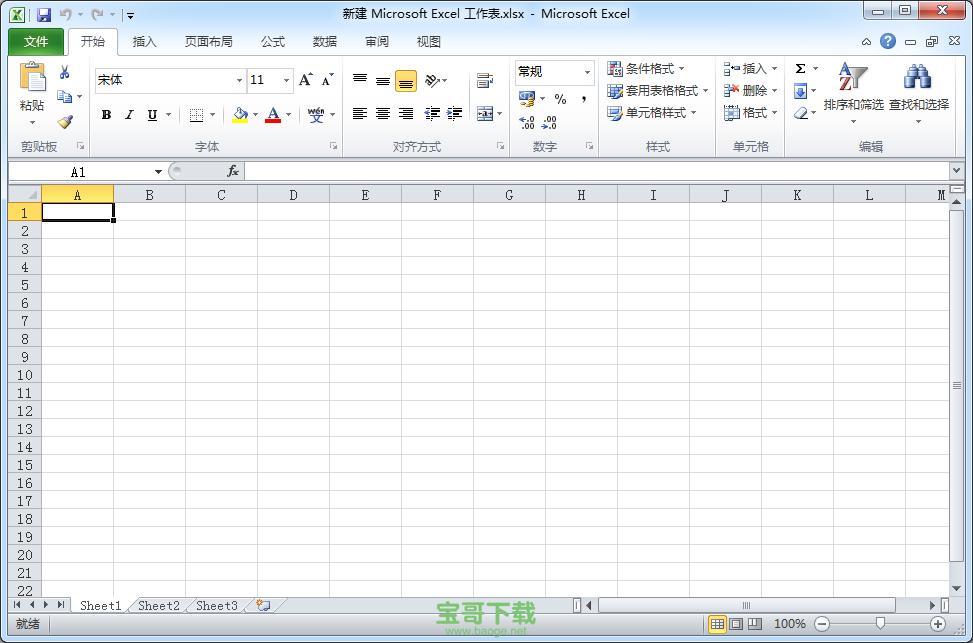This screenshot has height=643, width=973.
Task: Expand the font size dropdown
Action: point(283,80)
